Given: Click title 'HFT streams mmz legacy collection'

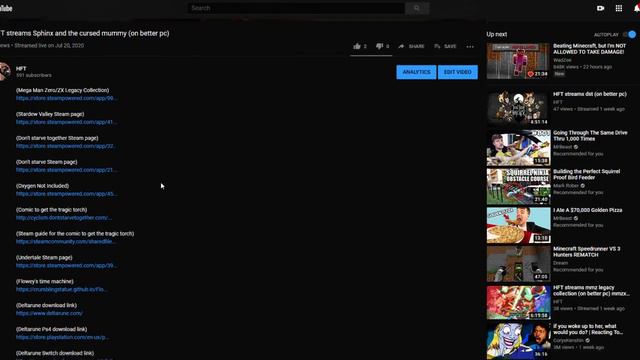Looking at the screenshot, I should (591, 291).
